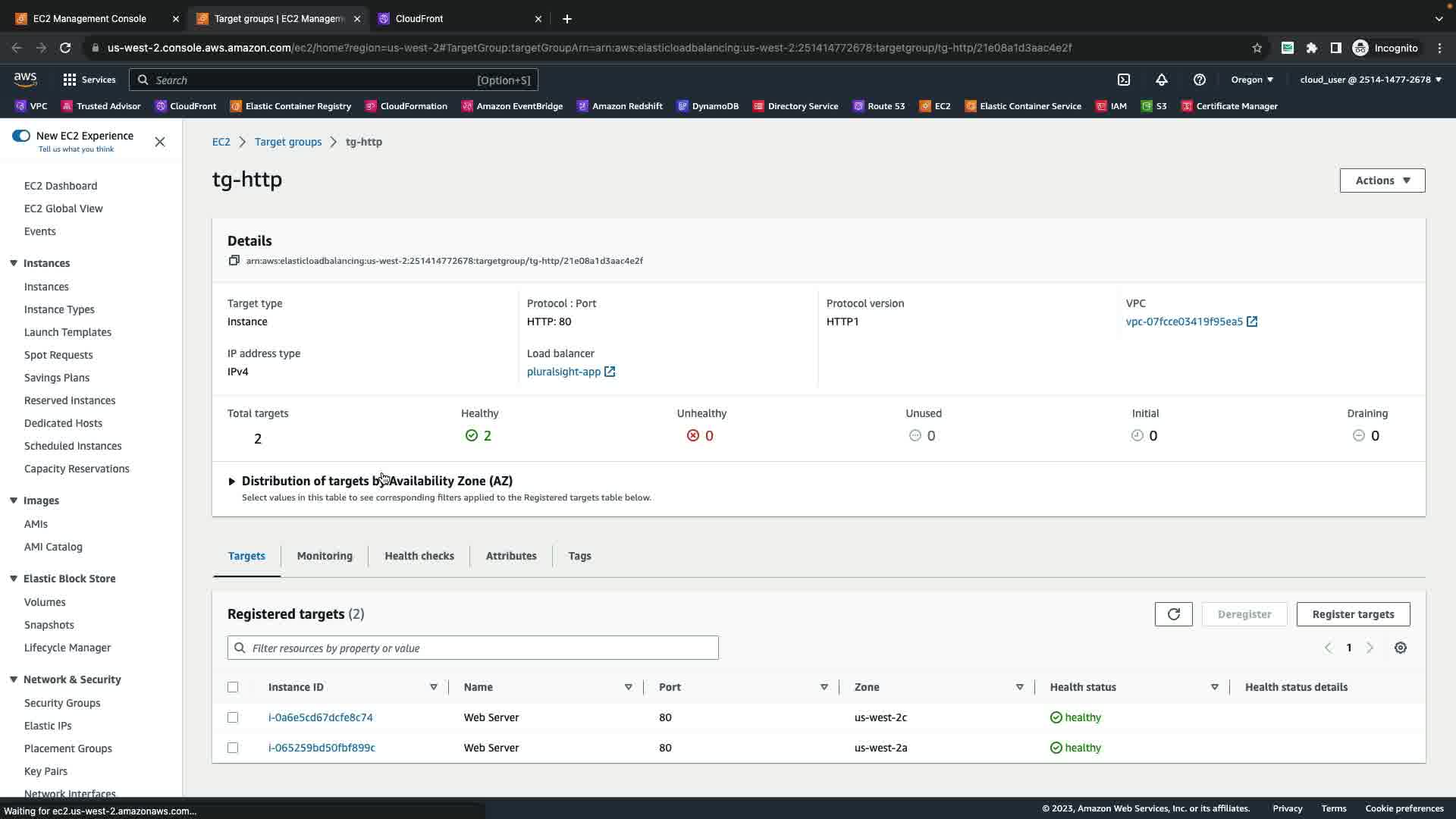The width and height of the screenshot is (1456, 819).
Task: Open registered targets table preferences gear
Action: tap(1400, 648)
